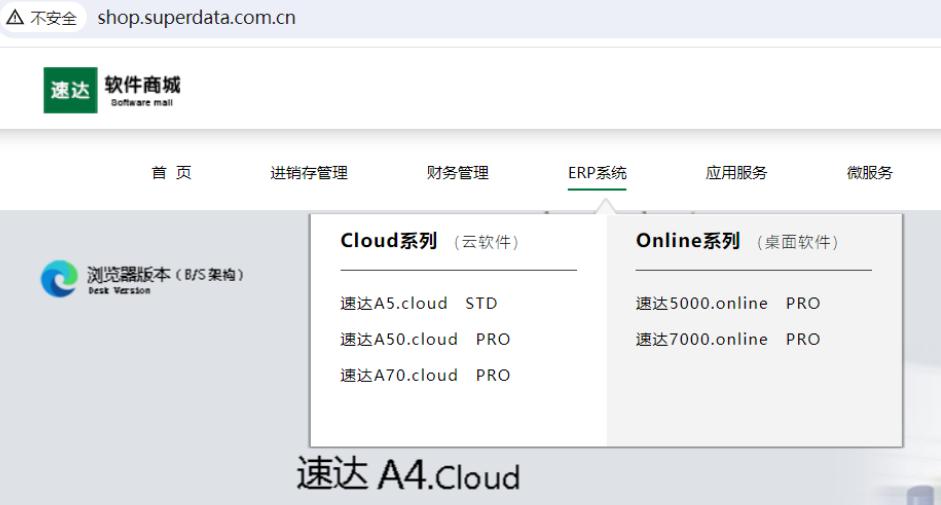The width and height of the screenshot is (941, 505).
Task: Click the Cloud系列 heading
Action: pos(388,241)
